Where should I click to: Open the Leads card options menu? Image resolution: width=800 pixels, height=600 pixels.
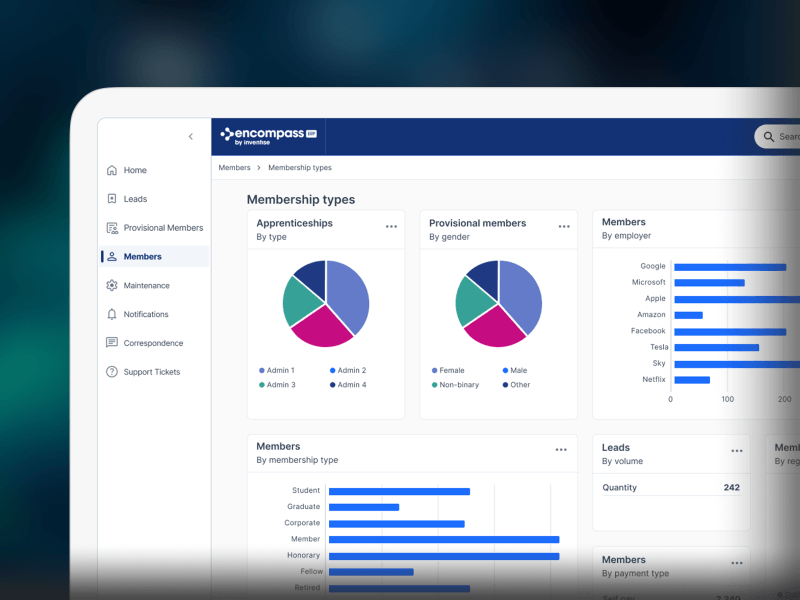click(736, 451)
